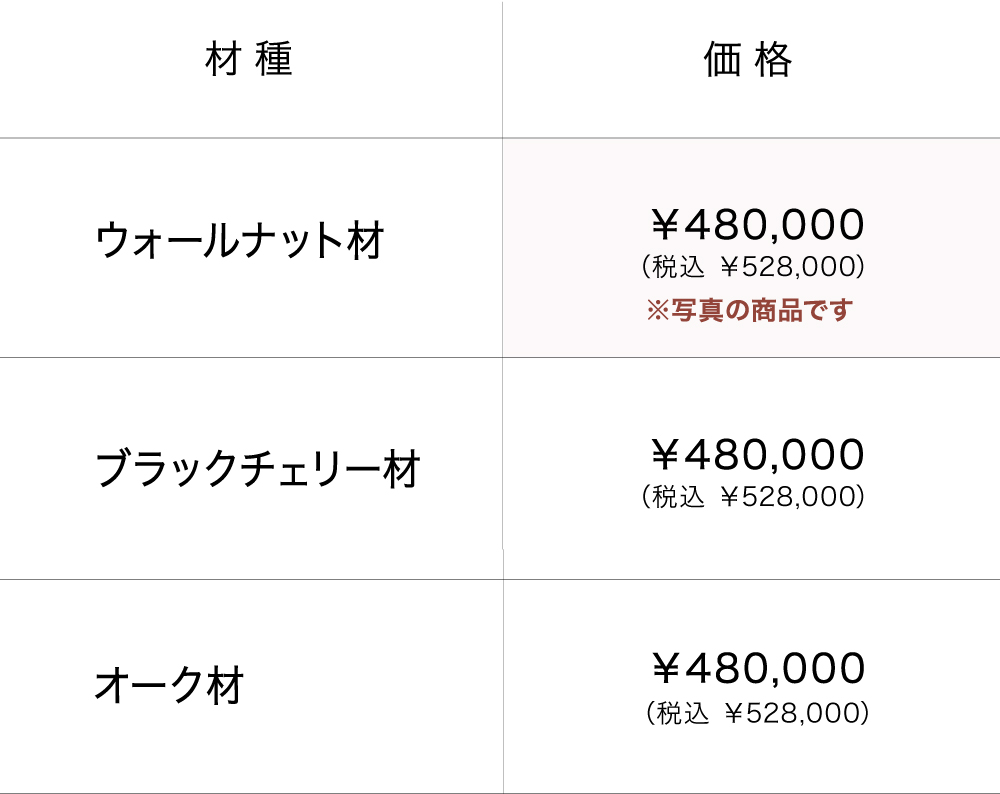1000x794 pixels.
Task: Click the ¥480,000 price for ブラックチェリー材
Action: pyautogui.click(x=756, y=455)
